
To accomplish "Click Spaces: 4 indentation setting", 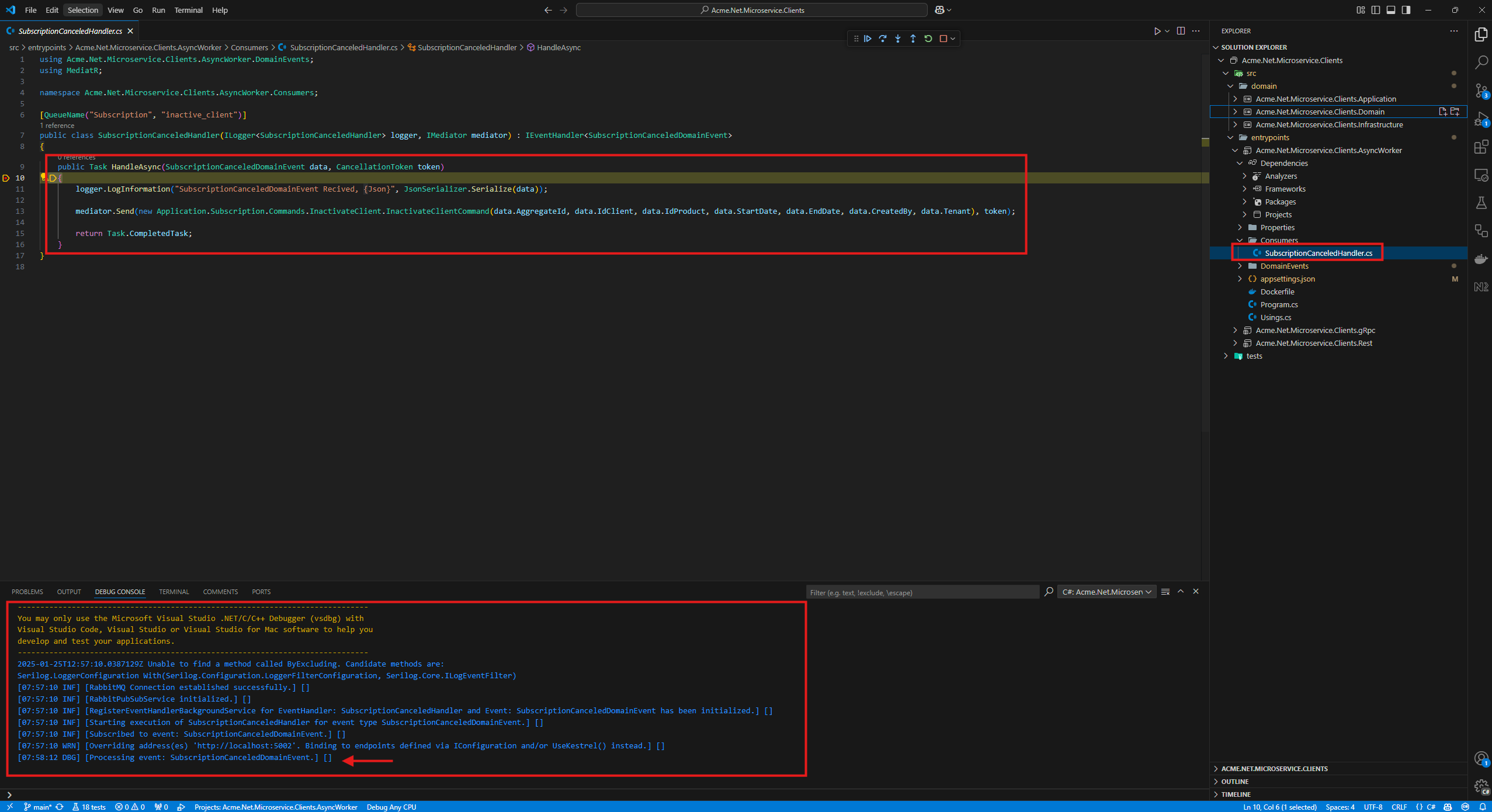I will (x=1340, y=807).
